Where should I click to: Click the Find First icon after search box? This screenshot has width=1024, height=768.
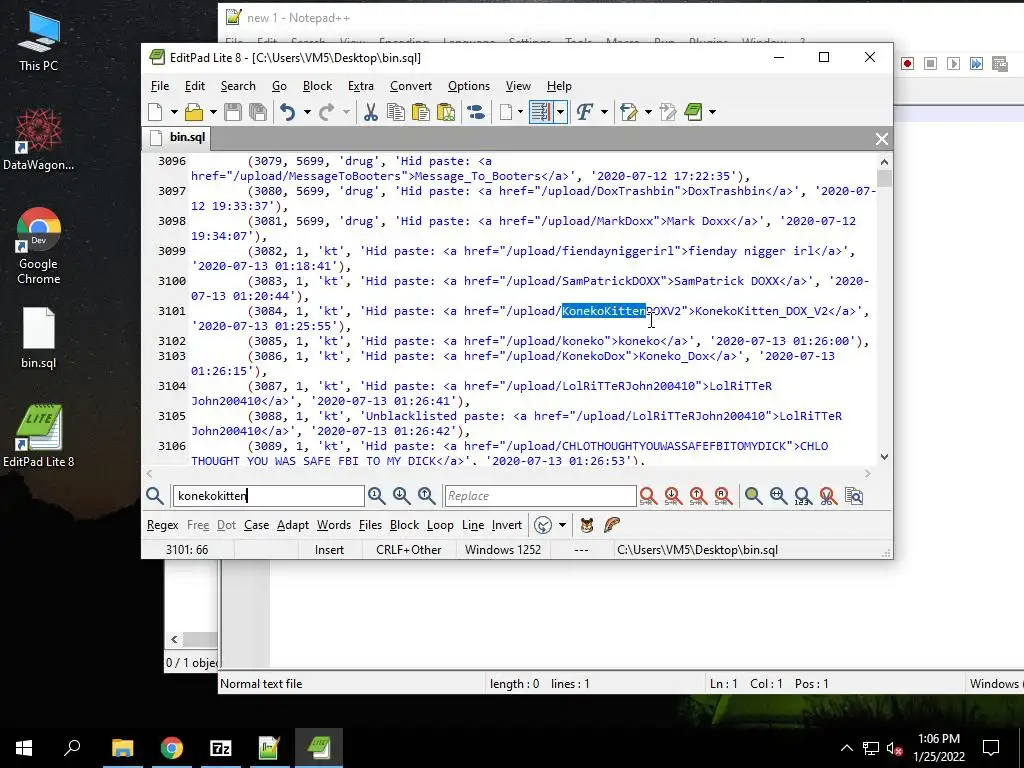coord(376,496)
